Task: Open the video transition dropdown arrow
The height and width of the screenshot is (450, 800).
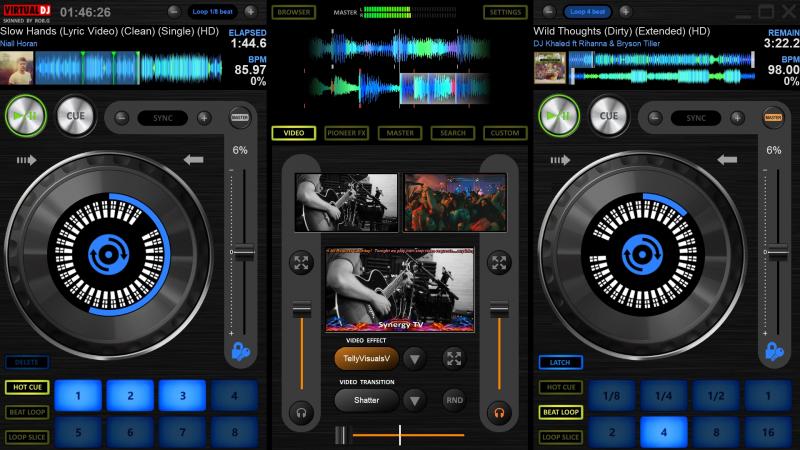Action: [414, 401]
